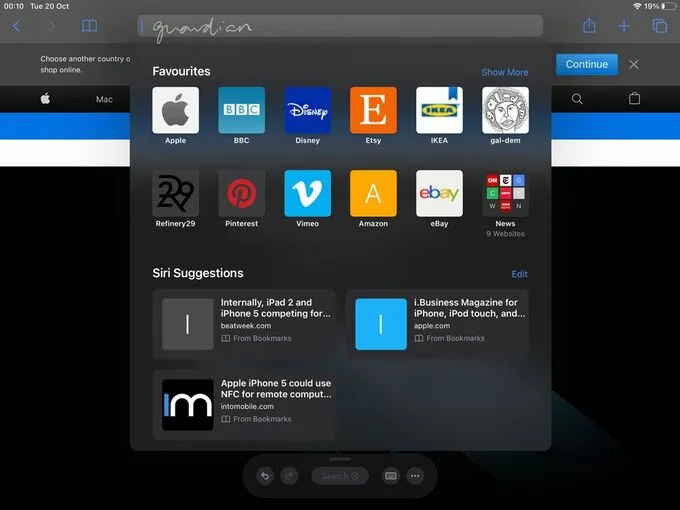Go back with Safari's back arrow
The image size is (680, 510).
click(x=16, y=26)
